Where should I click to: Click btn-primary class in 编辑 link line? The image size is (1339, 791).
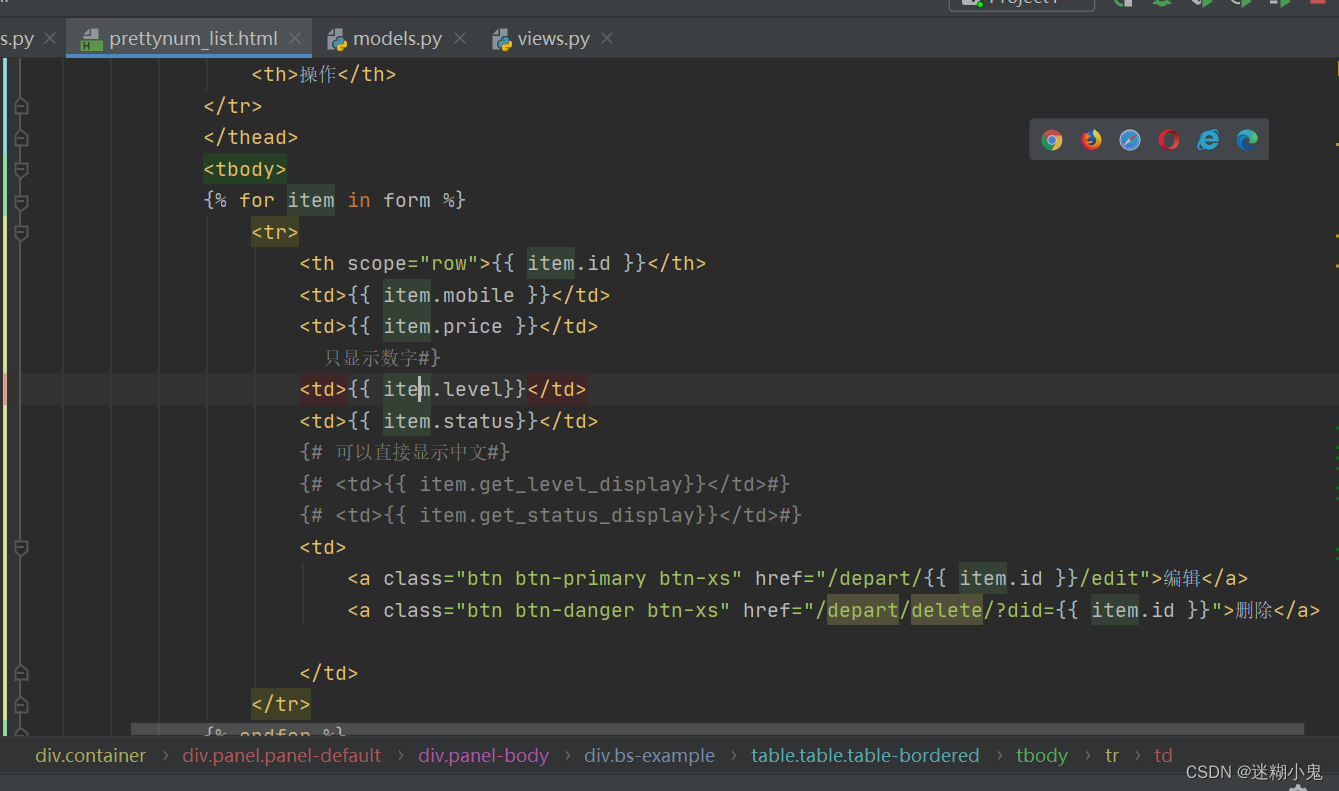click(x=581, y=579)
